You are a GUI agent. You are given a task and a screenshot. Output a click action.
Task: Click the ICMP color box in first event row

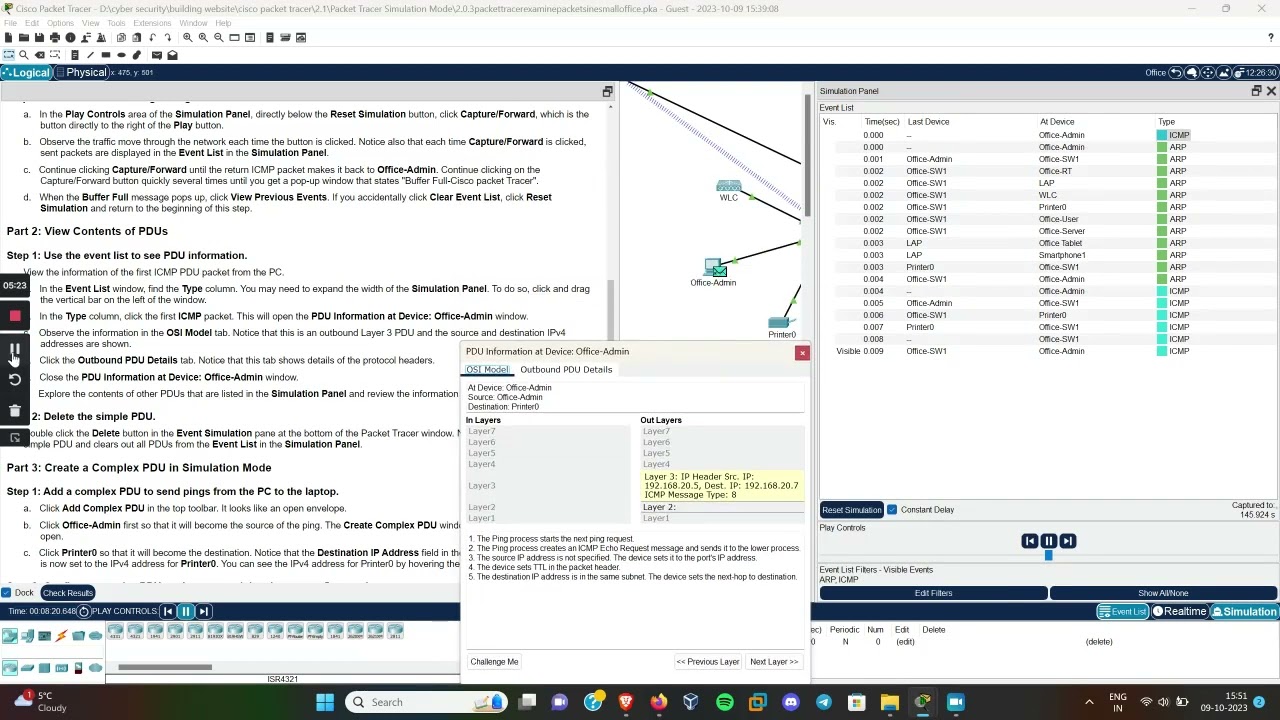point(1162,135)
